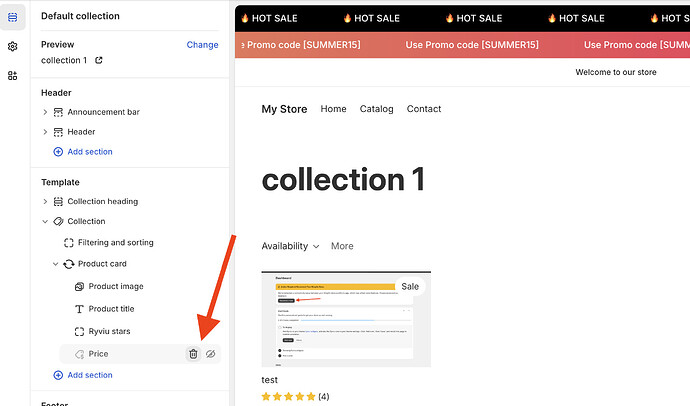The width and height of the screenshot is (690, 406).
Task: Select the Product title block
Action: pyautogui.click(x=111, y=309)
